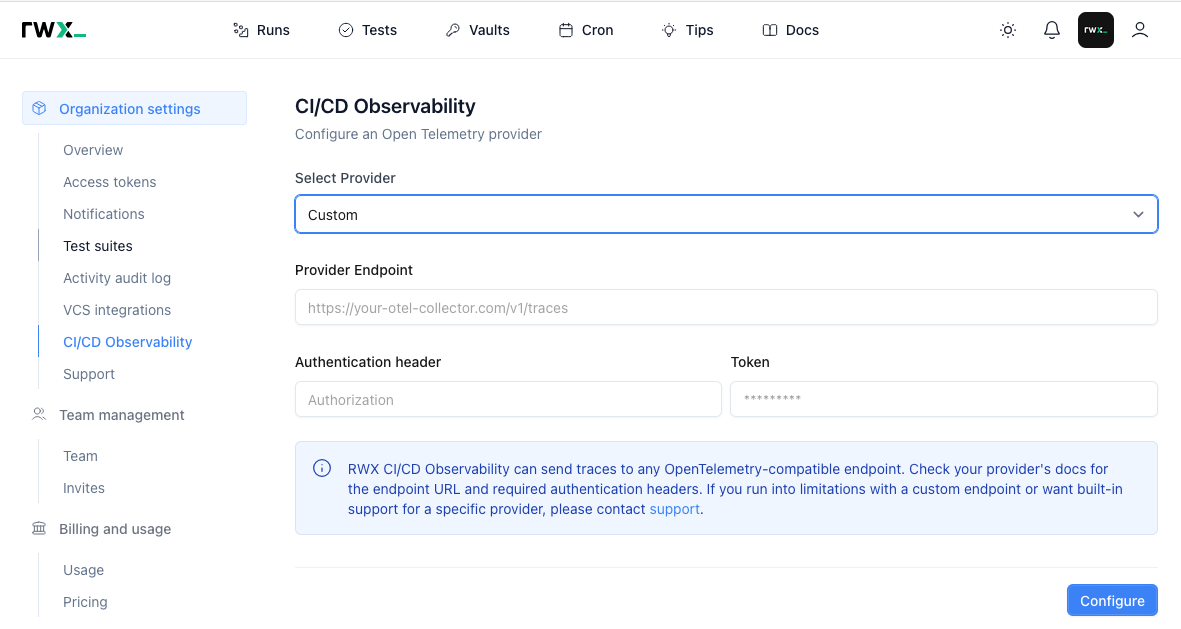Toggle light theme with the sun icon

tap(1007, 30)
